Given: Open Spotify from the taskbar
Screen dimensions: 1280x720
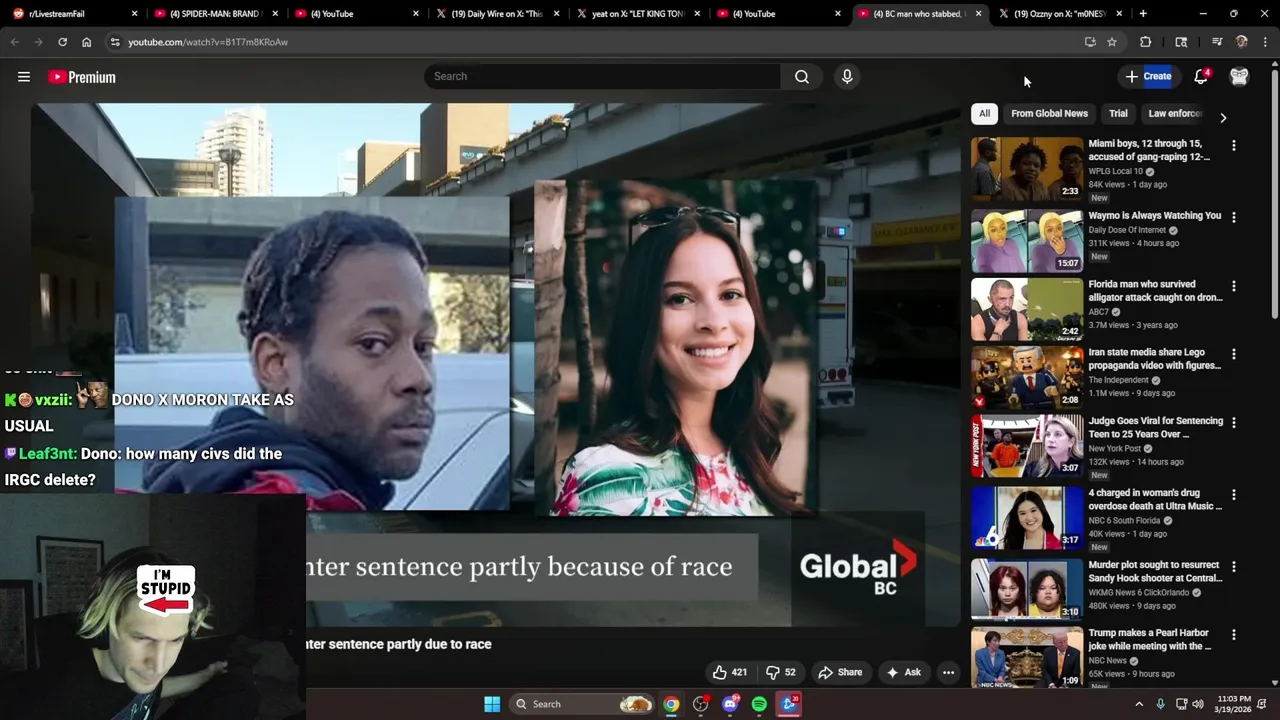Looking at the screenshot, I should tap(759, 704).
